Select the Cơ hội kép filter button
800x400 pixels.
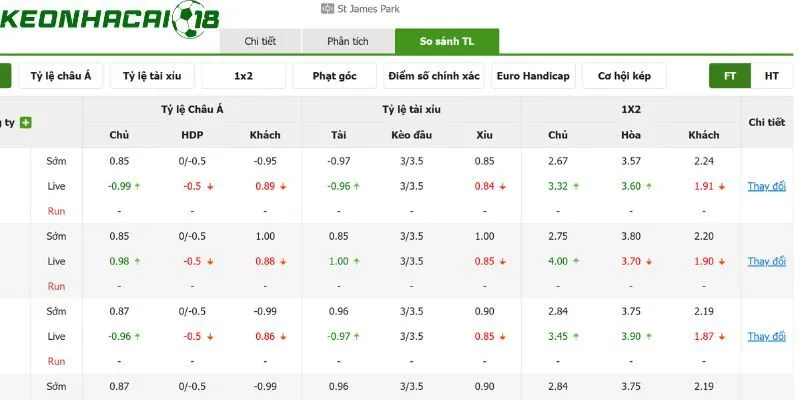624,76
